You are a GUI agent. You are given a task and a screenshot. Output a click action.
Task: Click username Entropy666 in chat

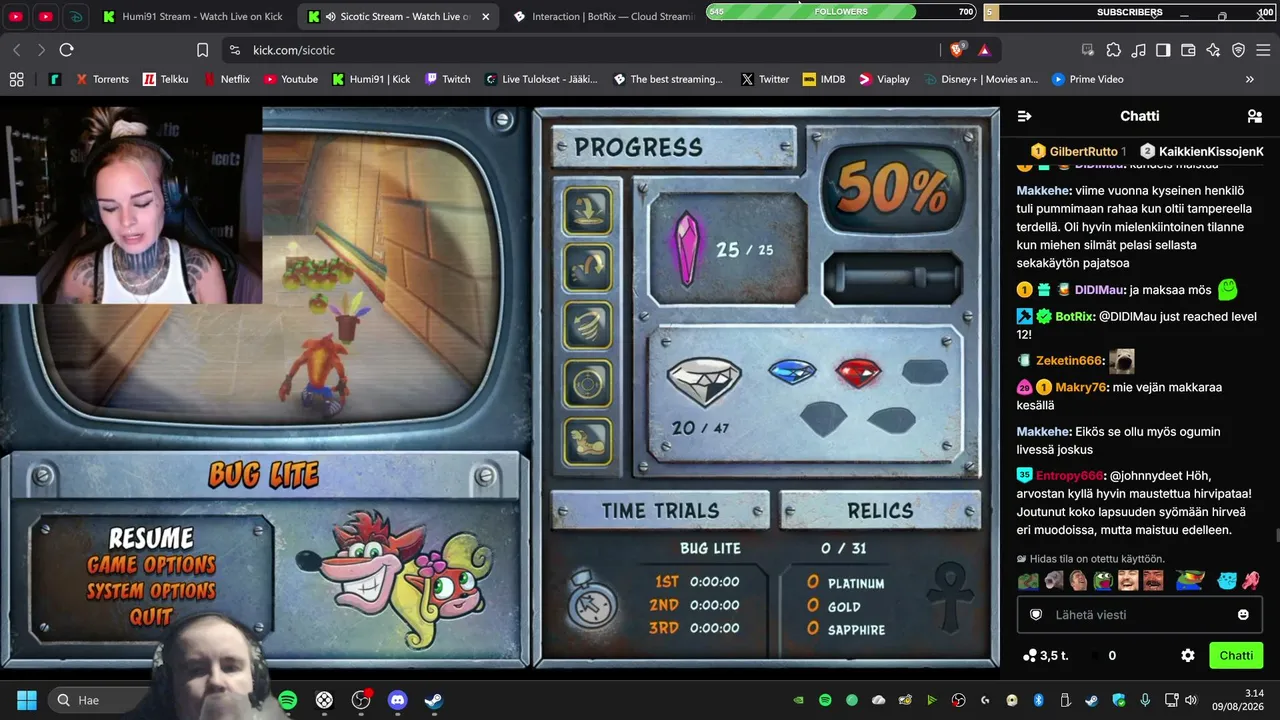1069,476
